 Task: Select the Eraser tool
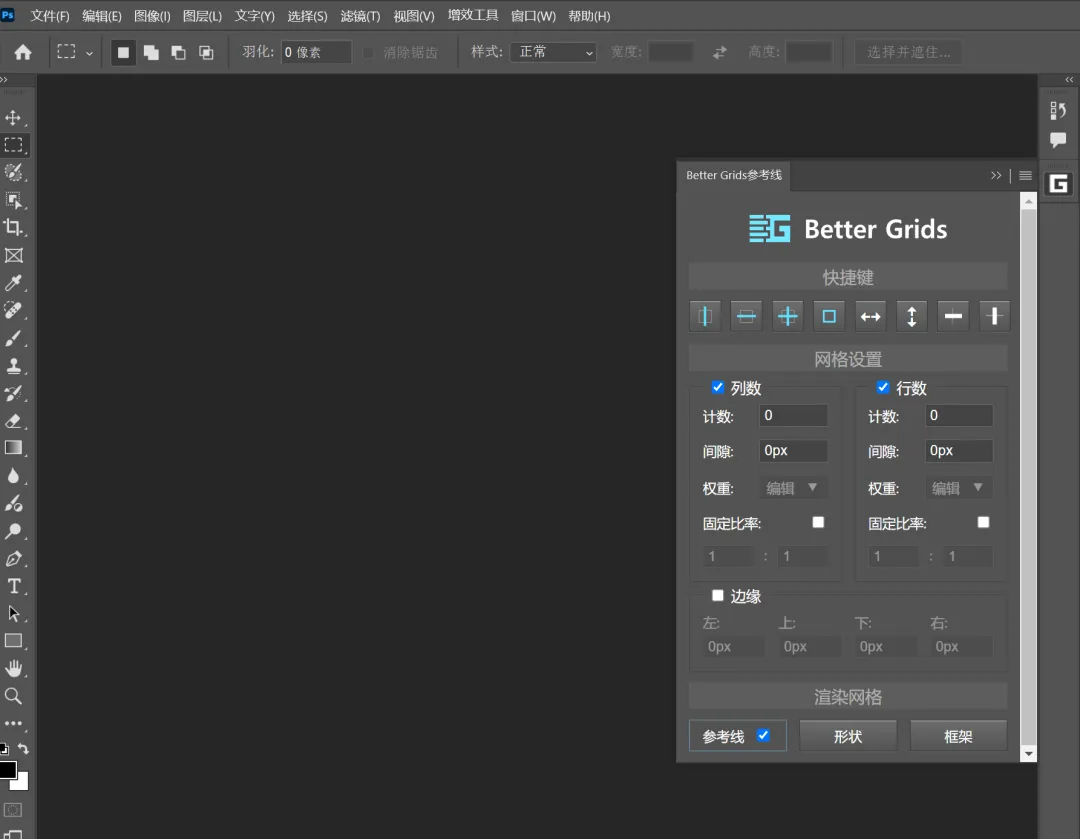(13, 421)
